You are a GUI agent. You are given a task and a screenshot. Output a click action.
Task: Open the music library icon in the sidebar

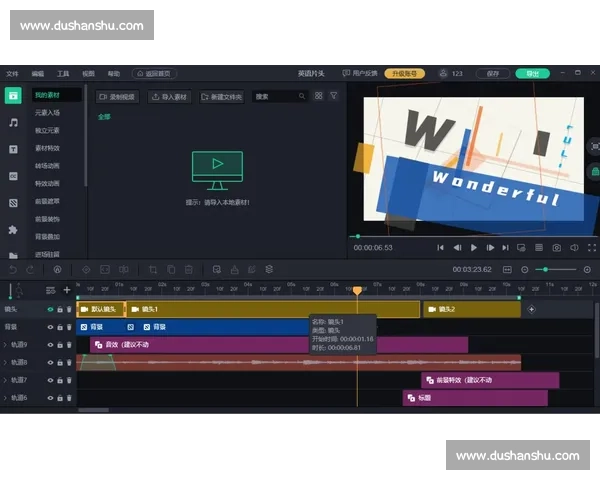[x=13, y=122]
